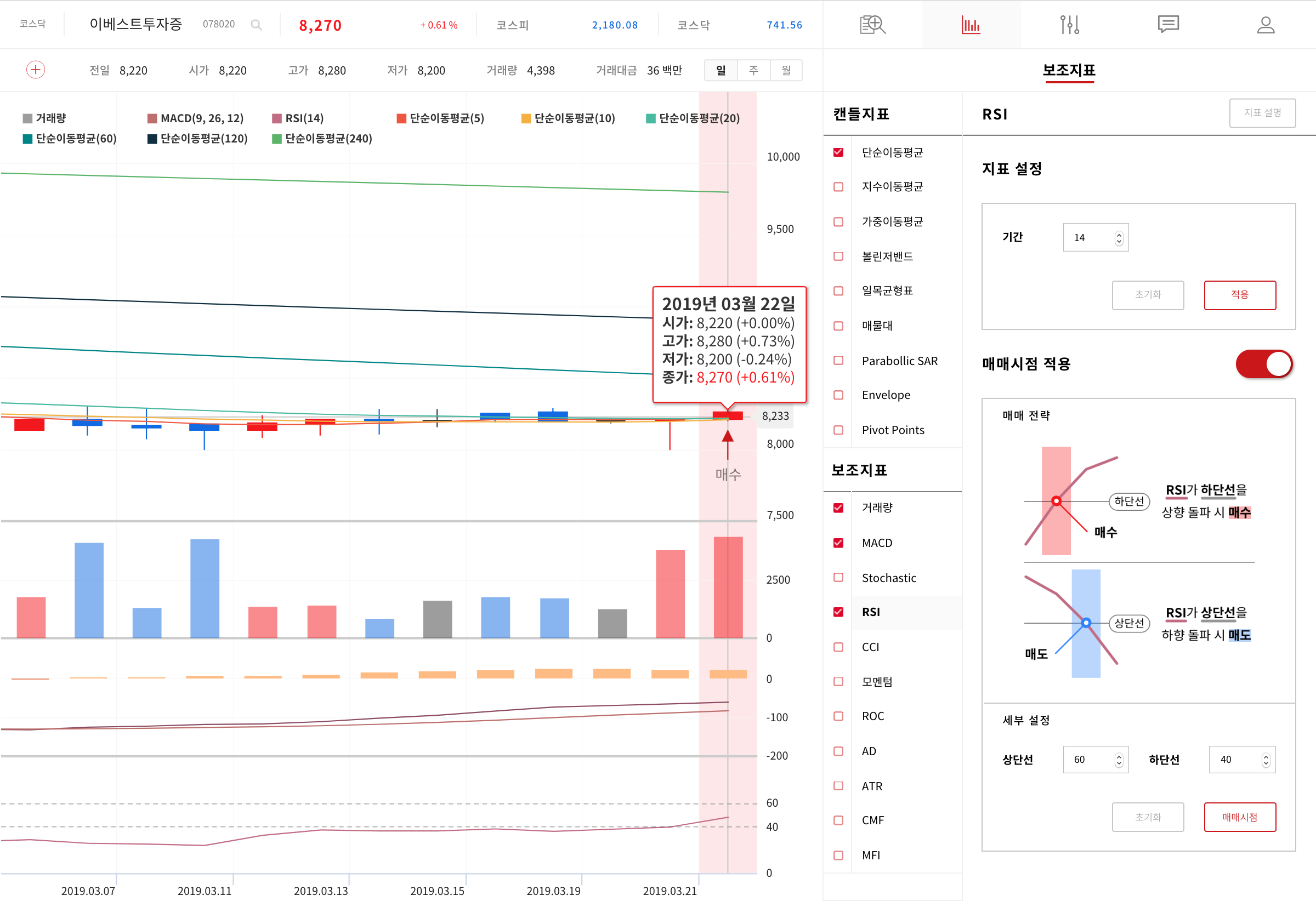Open the 지표 설명 description button

[x=1262, y=113]
